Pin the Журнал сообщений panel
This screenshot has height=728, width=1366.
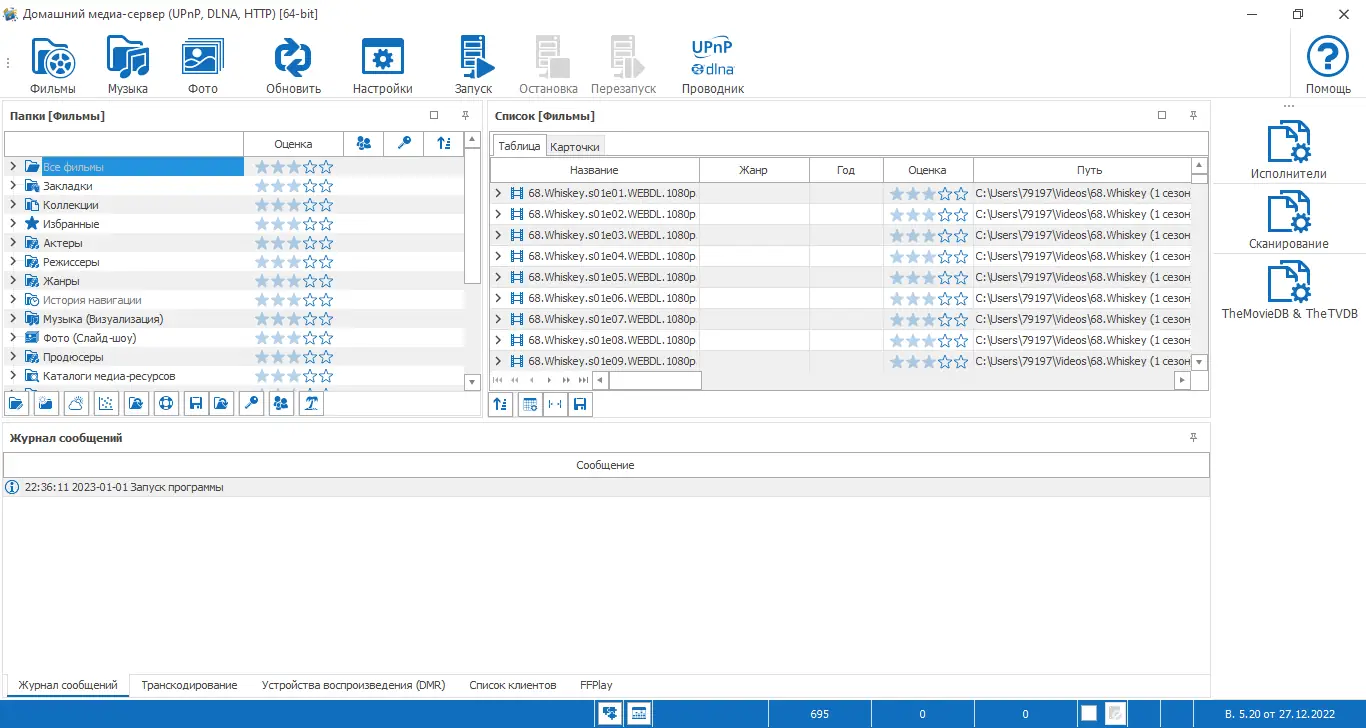coord(1194,438)
